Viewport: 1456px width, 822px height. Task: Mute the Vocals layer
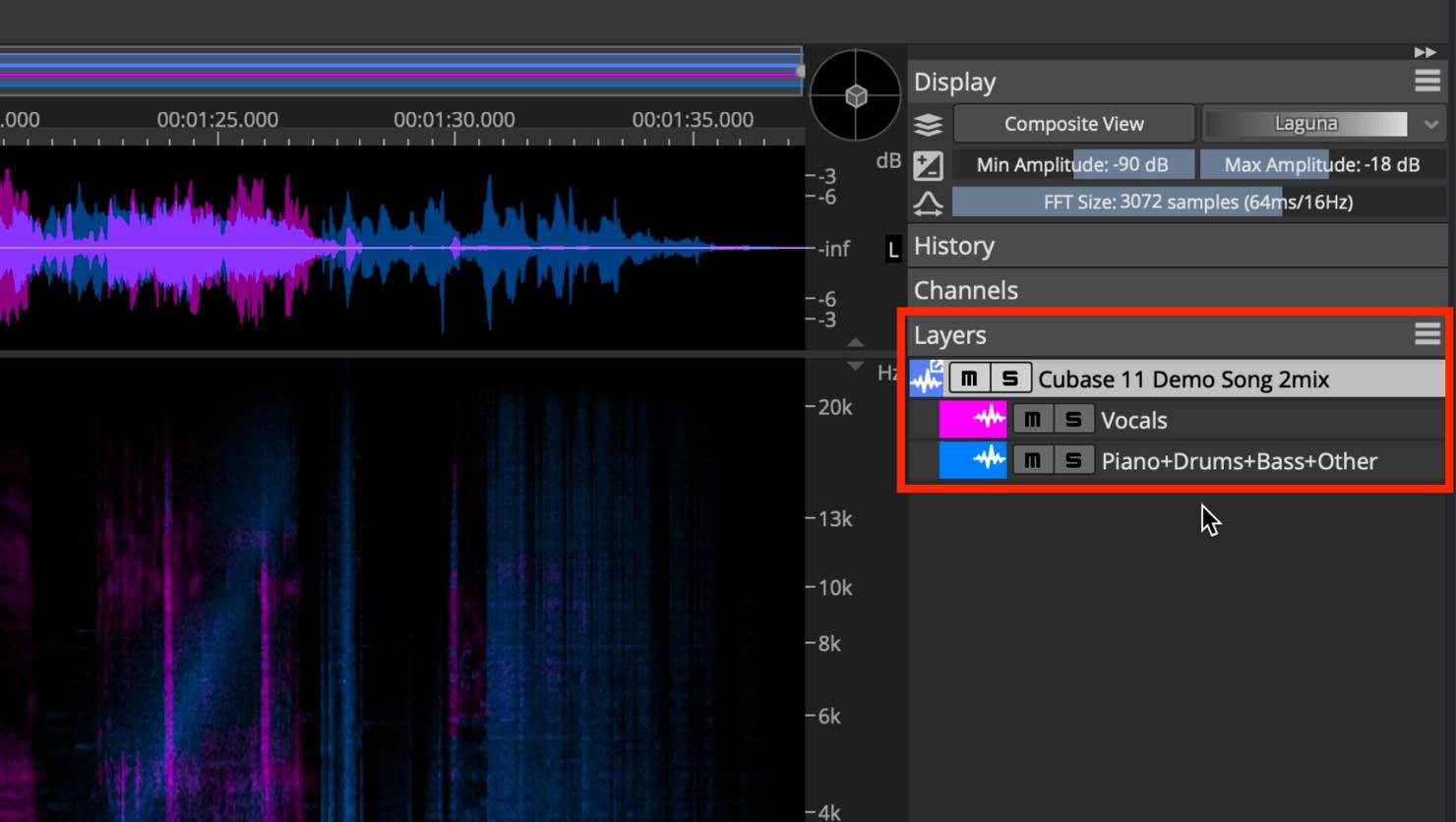1032,420
